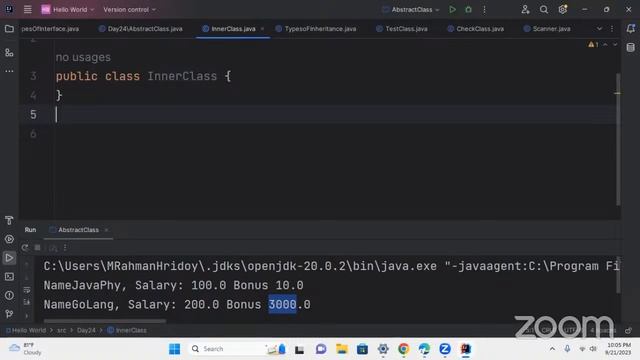Open the Database tool window icon
Viewport: 640px width, 360px height.
[x=631, y=47]
